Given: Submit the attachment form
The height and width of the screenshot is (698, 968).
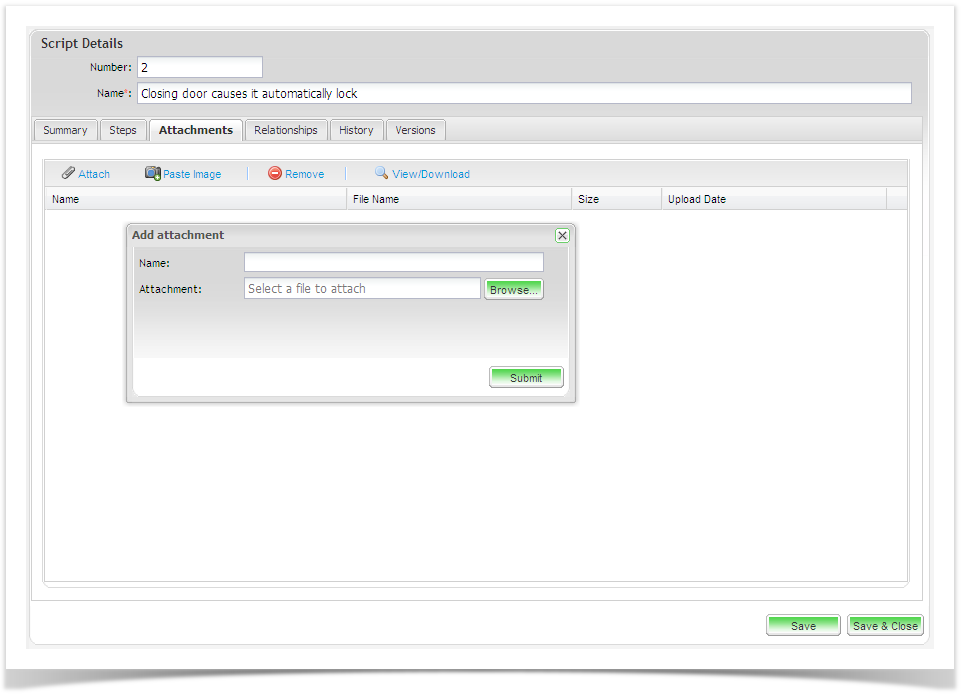Looking at the screenshot, I should tap(526, 378).
